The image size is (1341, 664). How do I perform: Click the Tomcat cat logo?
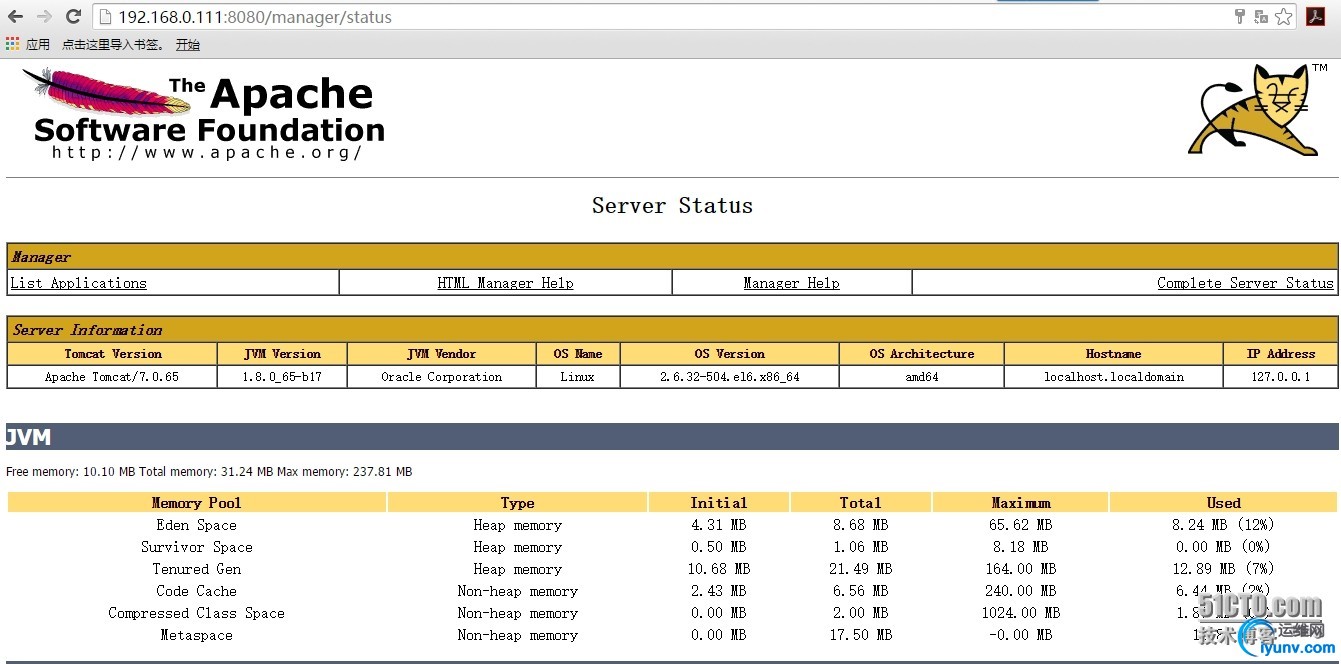tap(1255, 112)
